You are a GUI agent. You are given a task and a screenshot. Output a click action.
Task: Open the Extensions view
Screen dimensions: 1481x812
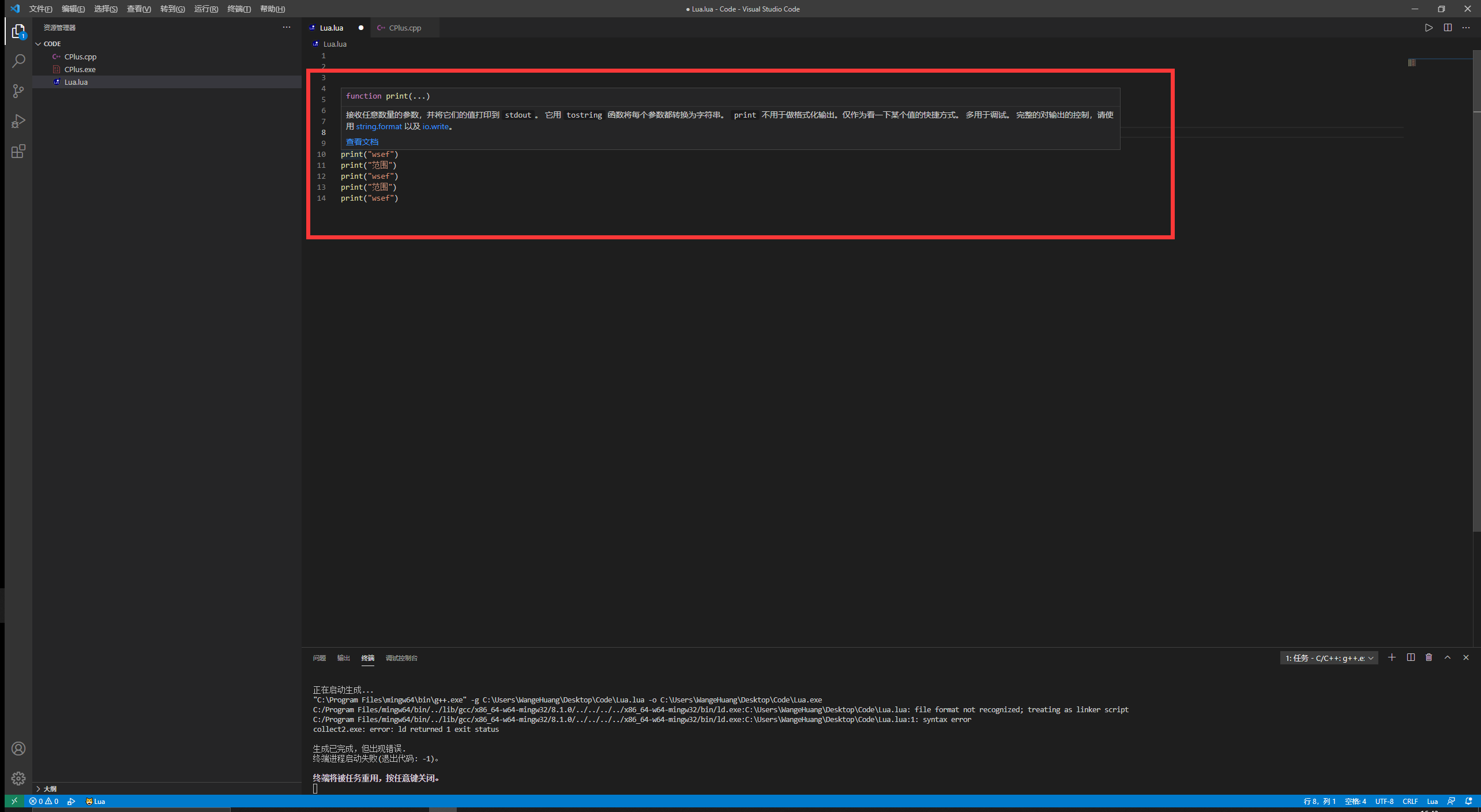(x=18, y=151)
